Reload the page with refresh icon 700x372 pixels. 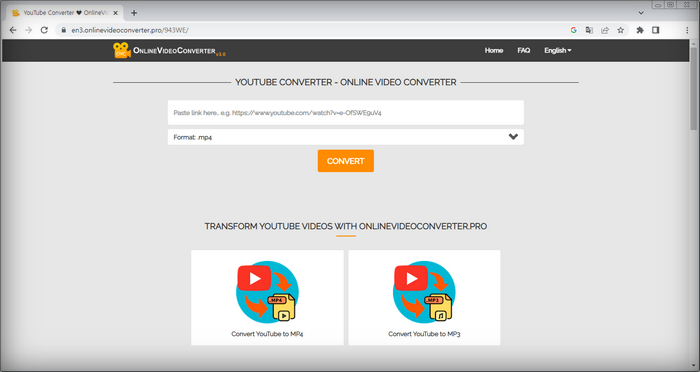point(44,30)
